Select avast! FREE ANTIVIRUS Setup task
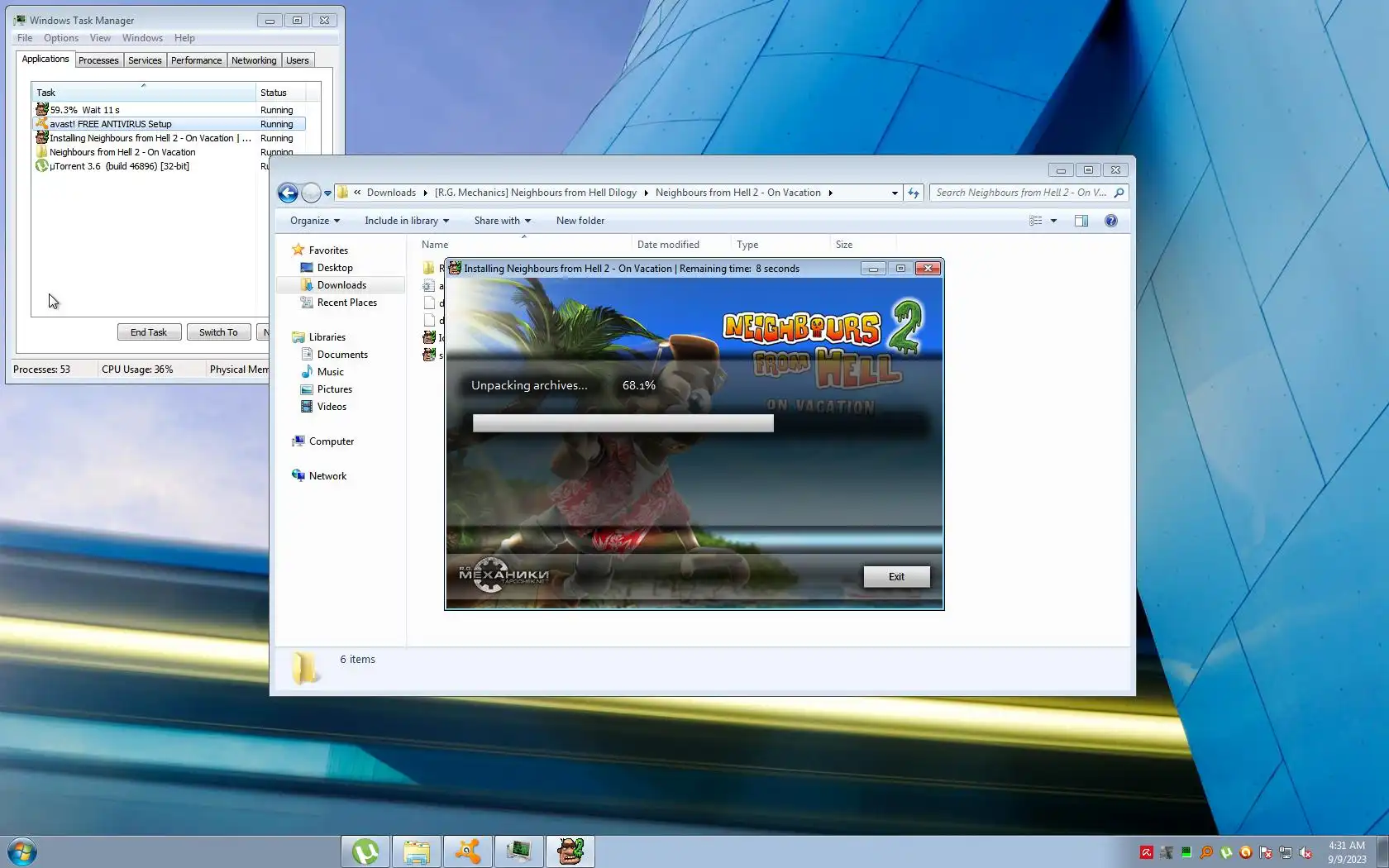The image size is (1389, 868). (x=169, y=124)
